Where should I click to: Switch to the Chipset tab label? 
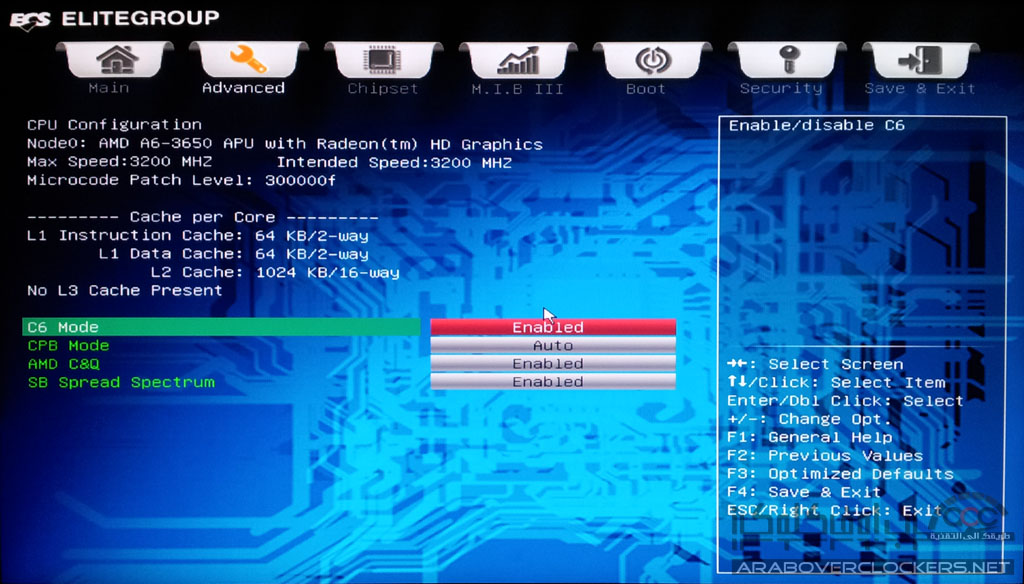coord(383,89)
